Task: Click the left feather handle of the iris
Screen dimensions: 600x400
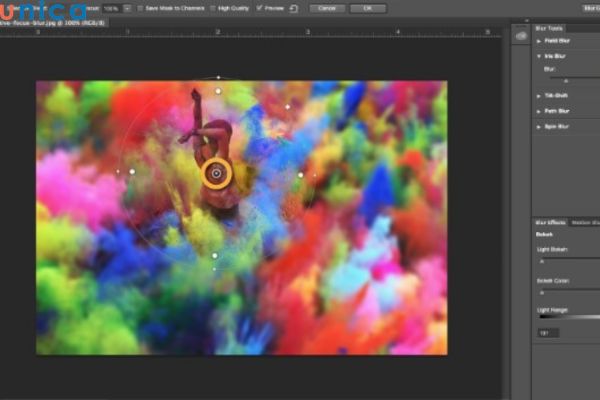Action: (132, 171)
